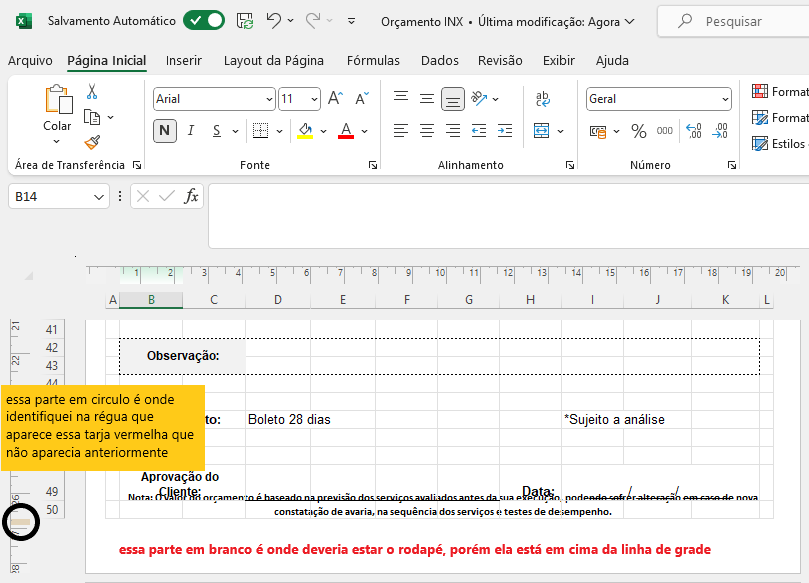This screenshot has height=583, width=809.
Task: Open the Exibir tab
Action: (x=559, y=61)
